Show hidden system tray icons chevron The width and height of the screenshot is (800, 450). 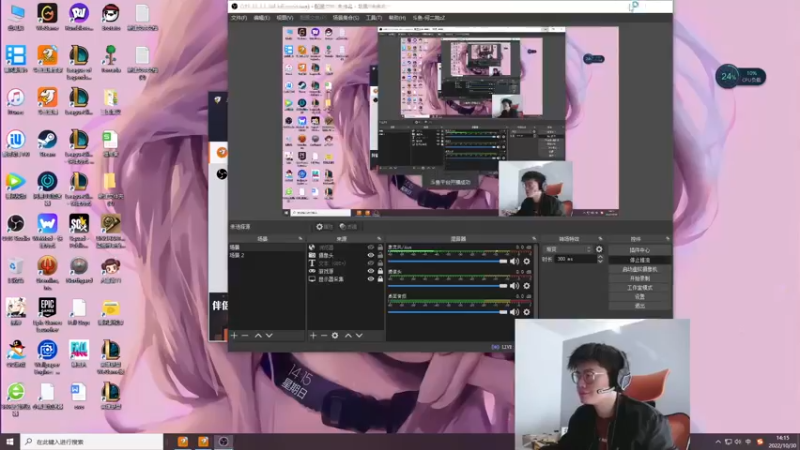coord(718,442)
